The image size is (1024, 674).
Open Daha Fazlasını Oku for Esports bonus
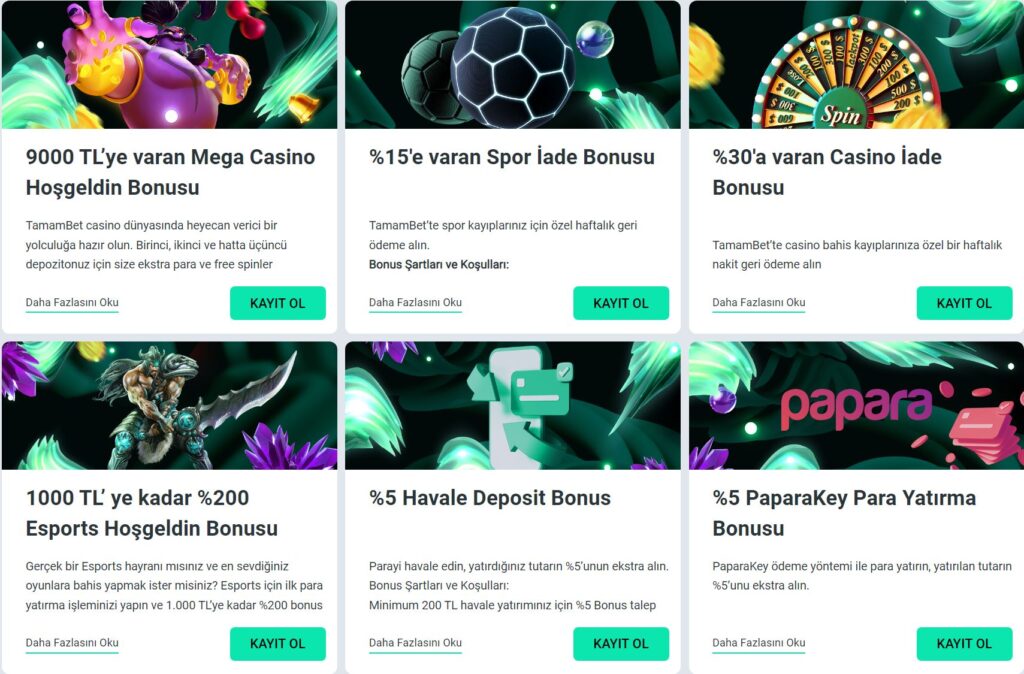[72, 643]
